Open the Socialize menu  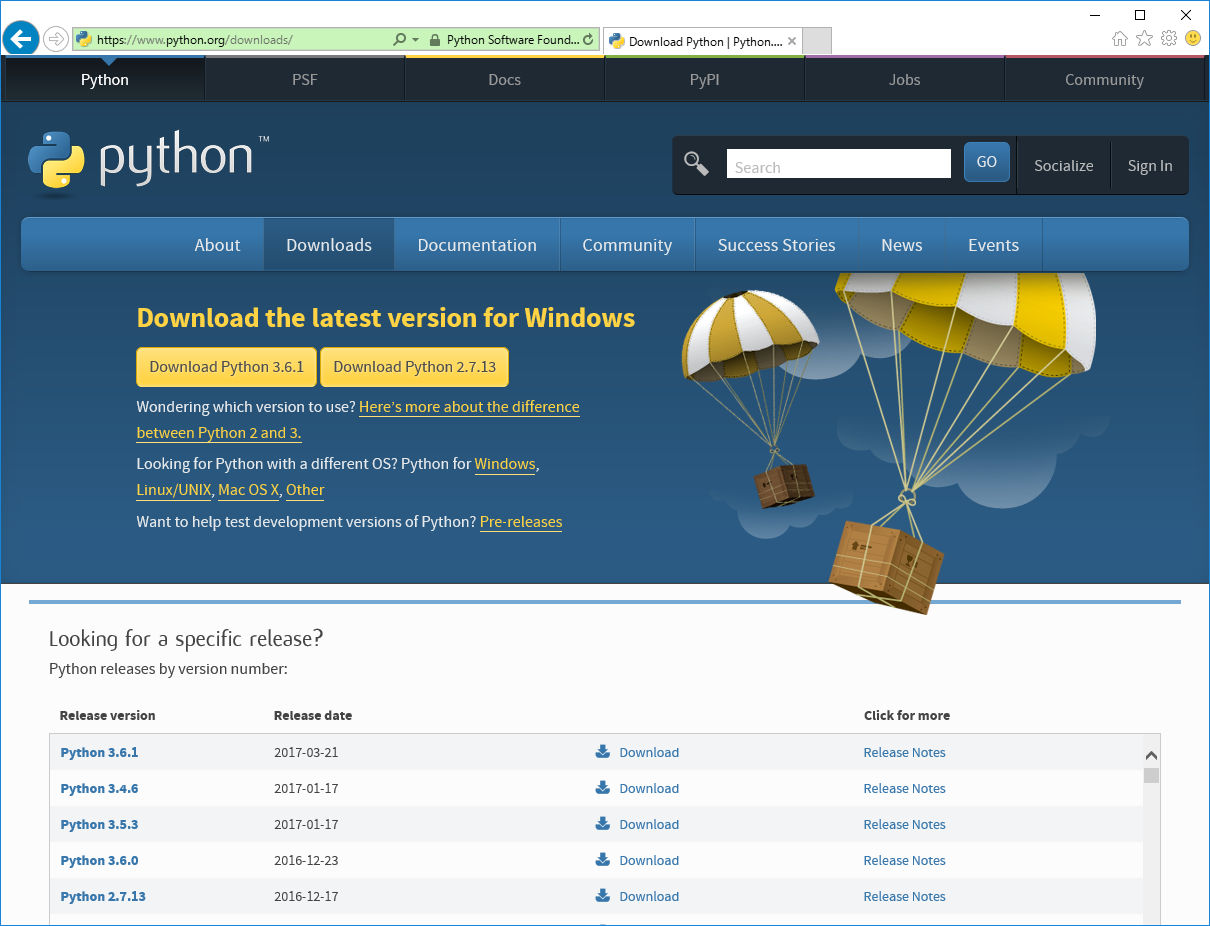point(1063,166)
